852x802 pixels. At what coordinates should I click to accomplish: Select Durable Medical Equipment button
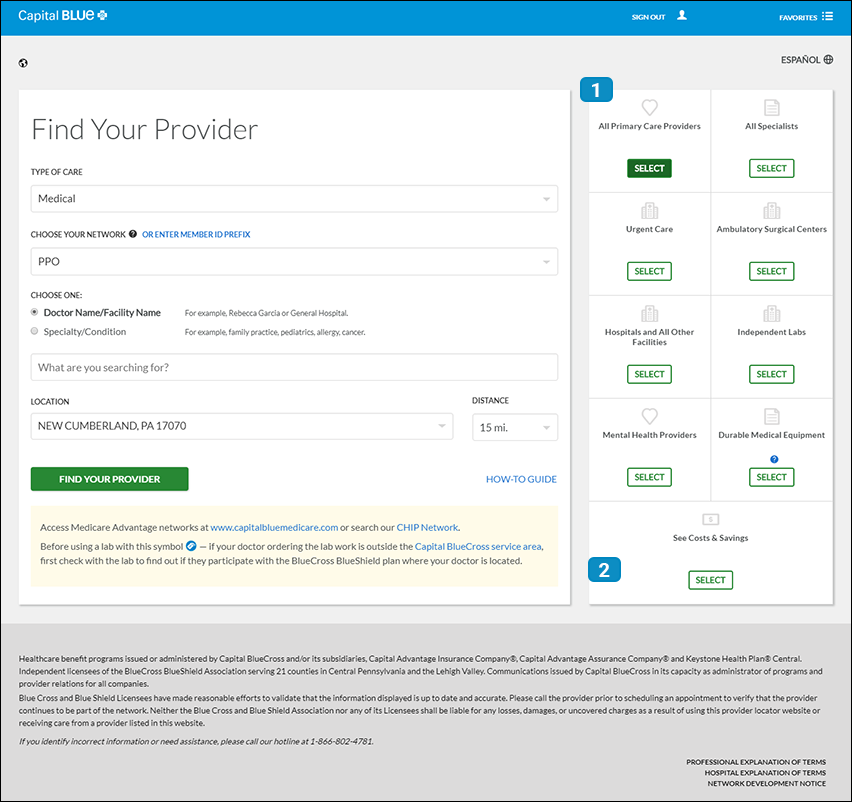(772, 477)
